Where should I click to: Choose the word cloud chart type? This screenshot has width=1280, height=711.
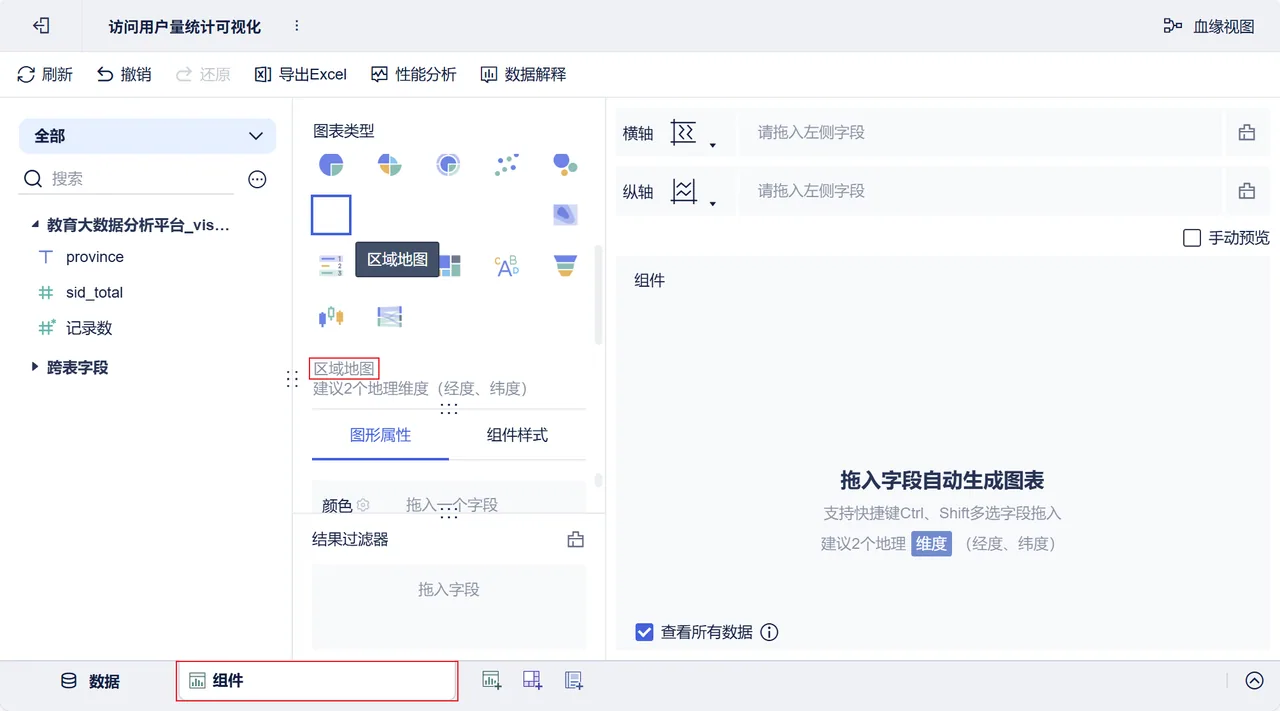[507, 265]
